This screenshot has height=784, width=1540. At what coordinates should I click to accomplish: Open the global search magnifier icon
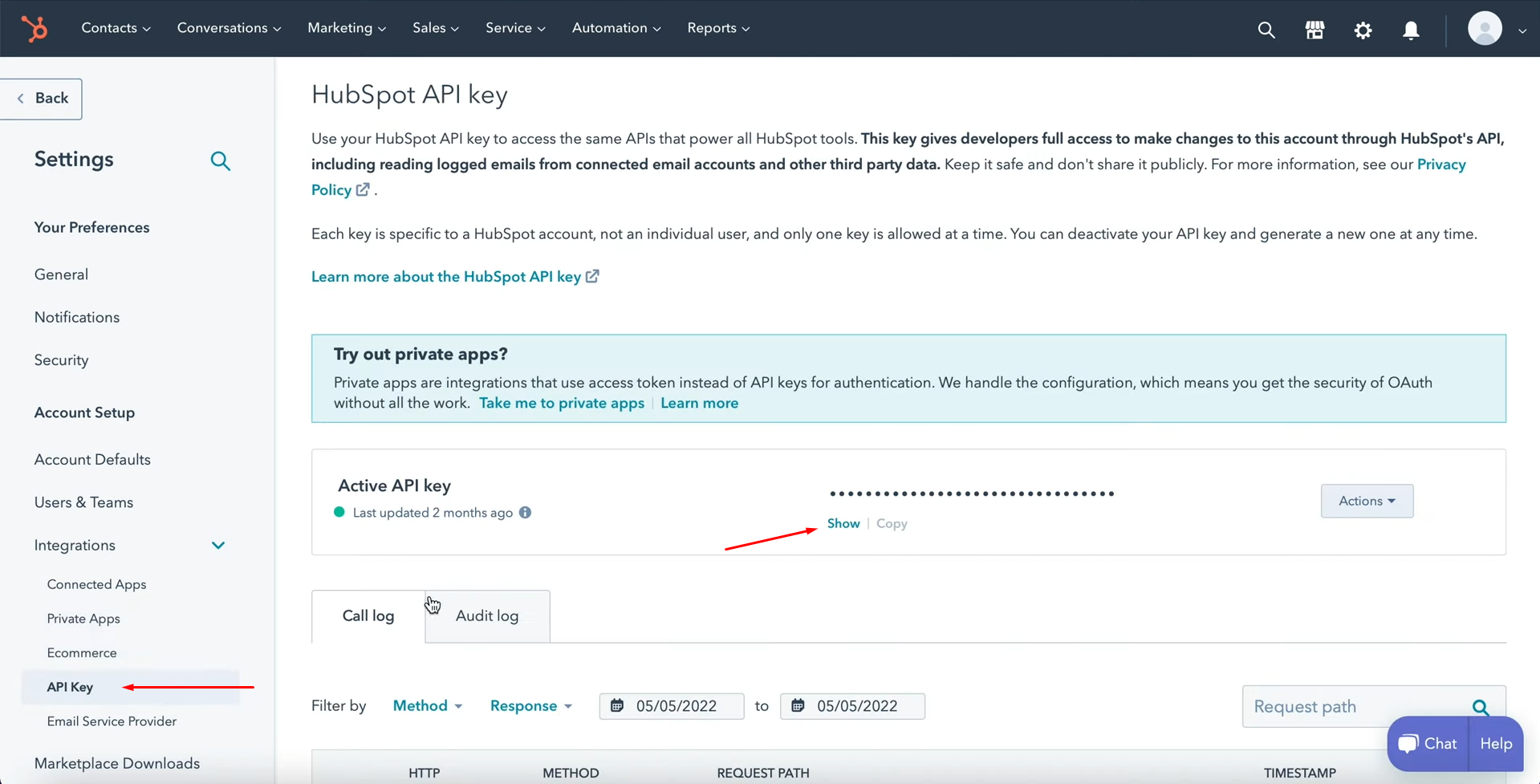1266,29
